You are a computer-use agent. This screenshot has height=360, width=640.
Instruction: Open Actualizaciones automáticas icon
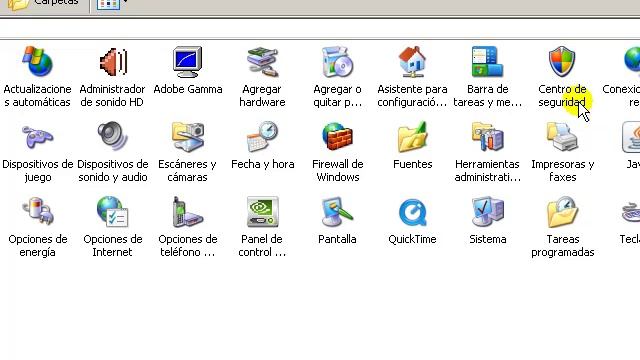click(37, 62)
